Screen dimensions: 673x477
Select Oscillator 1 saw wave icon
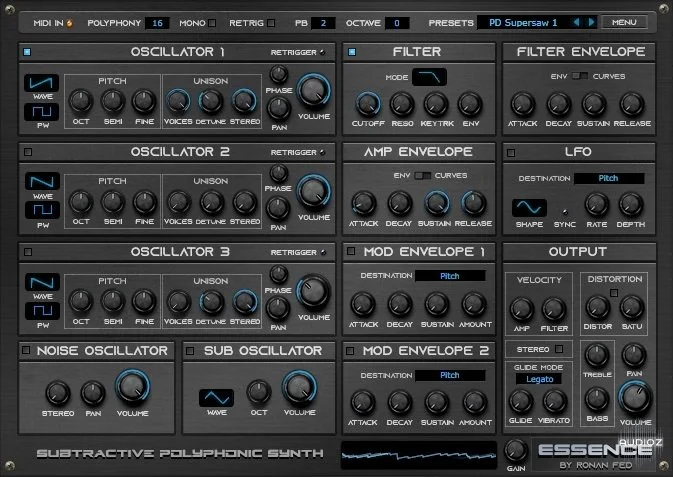point(42,83)
